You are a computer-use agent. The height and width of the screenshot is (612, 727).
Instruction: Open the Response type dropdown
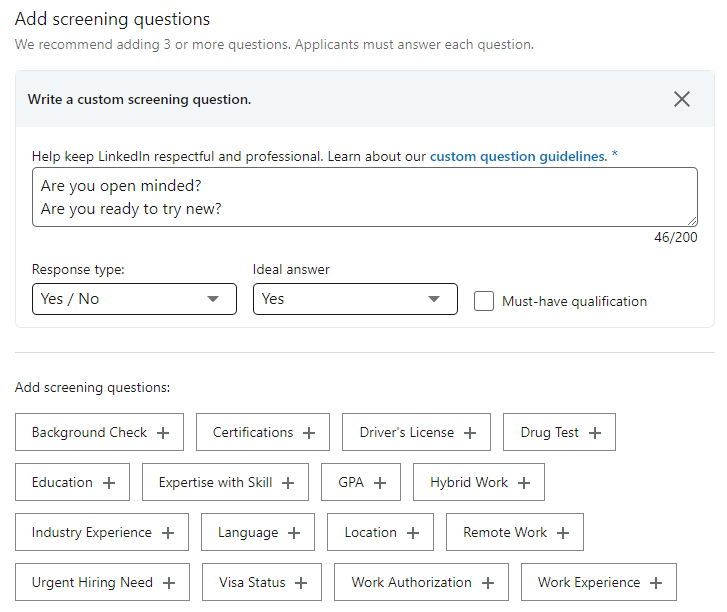134,299
